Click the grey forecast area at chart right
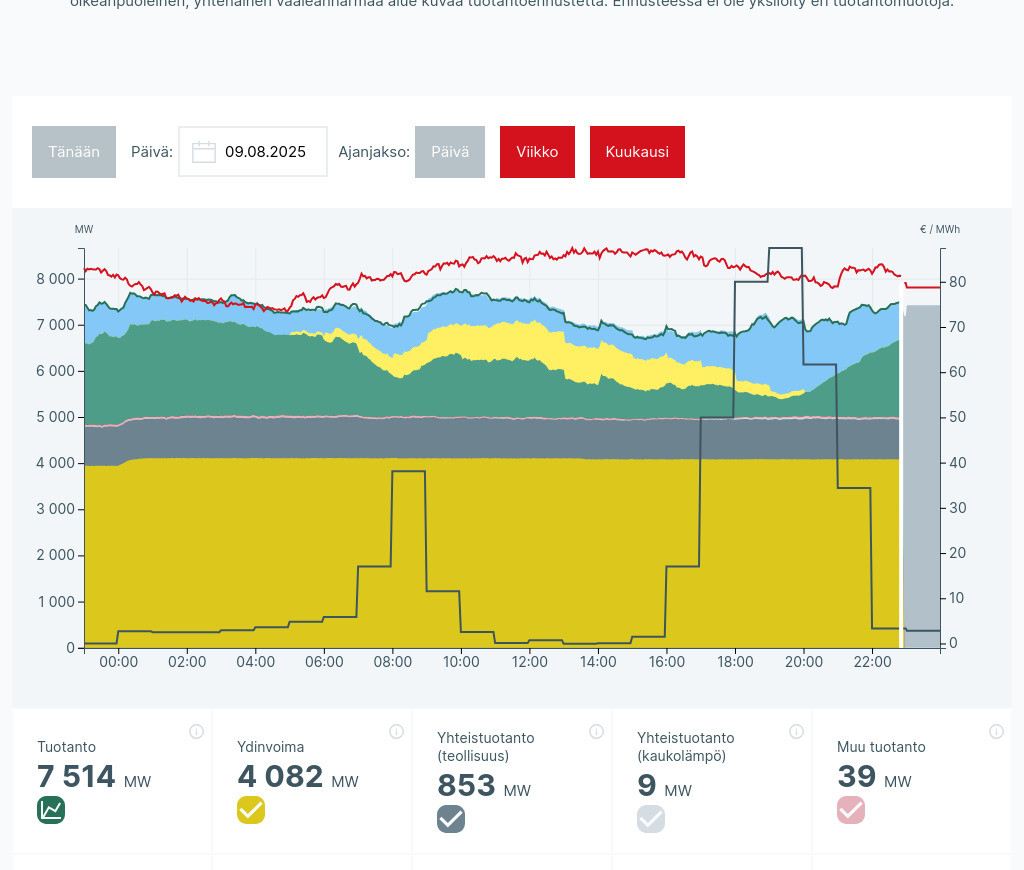1024x870 pixels. click(x=921, y=480)
